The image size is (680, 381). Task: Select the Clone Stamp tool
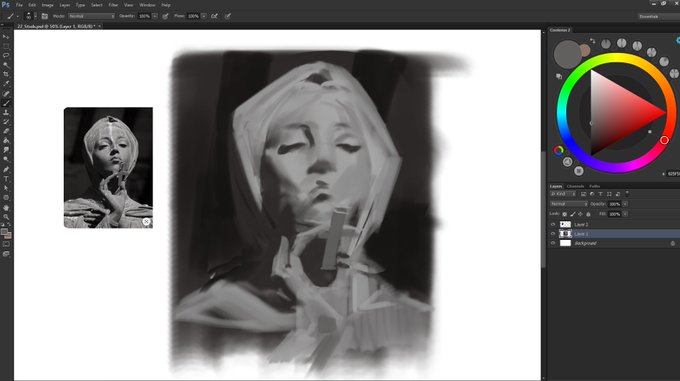6,112
